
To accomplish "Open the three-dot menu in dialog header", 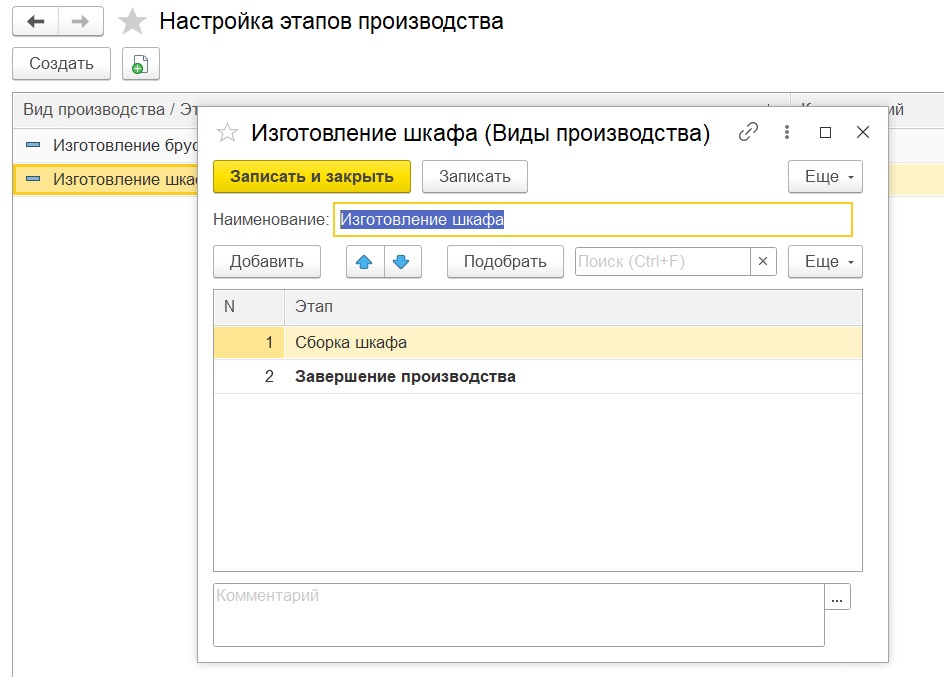I will (x=787, y=132).
